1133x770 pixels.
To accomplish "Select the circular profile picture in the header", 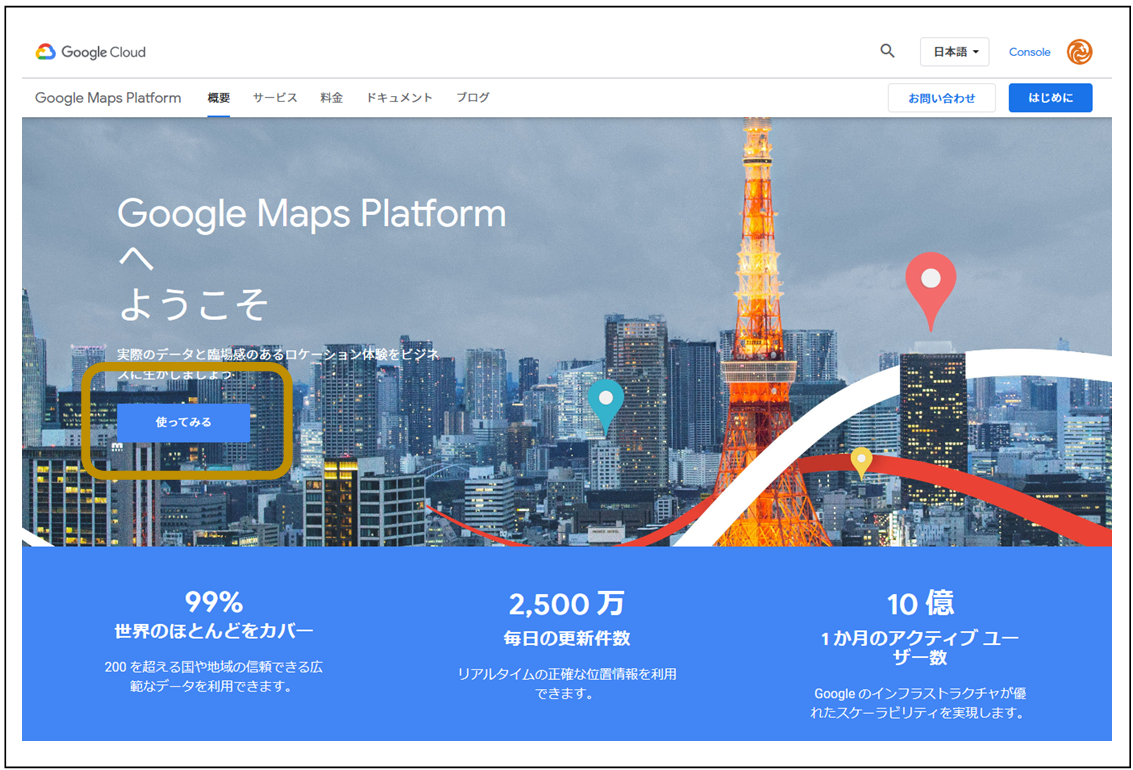I will coord(1078,52).
